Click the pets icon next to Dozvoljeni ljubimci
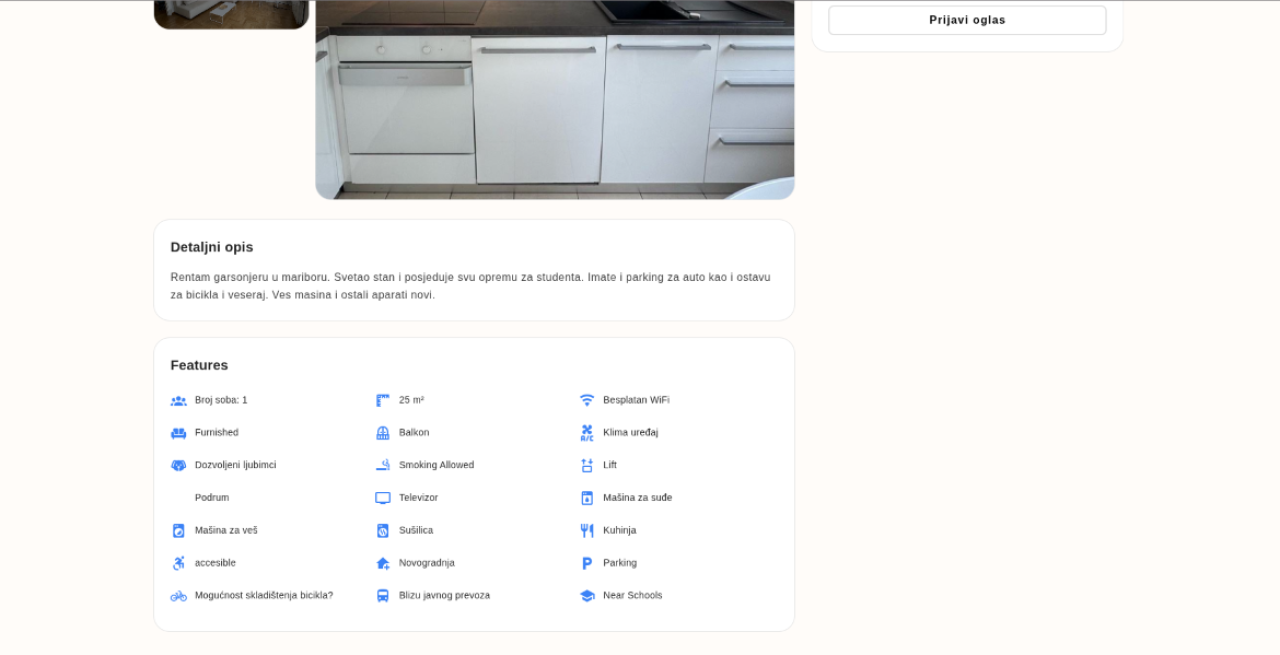This screenshot has height=655, width=1280. tap(179, 466)
